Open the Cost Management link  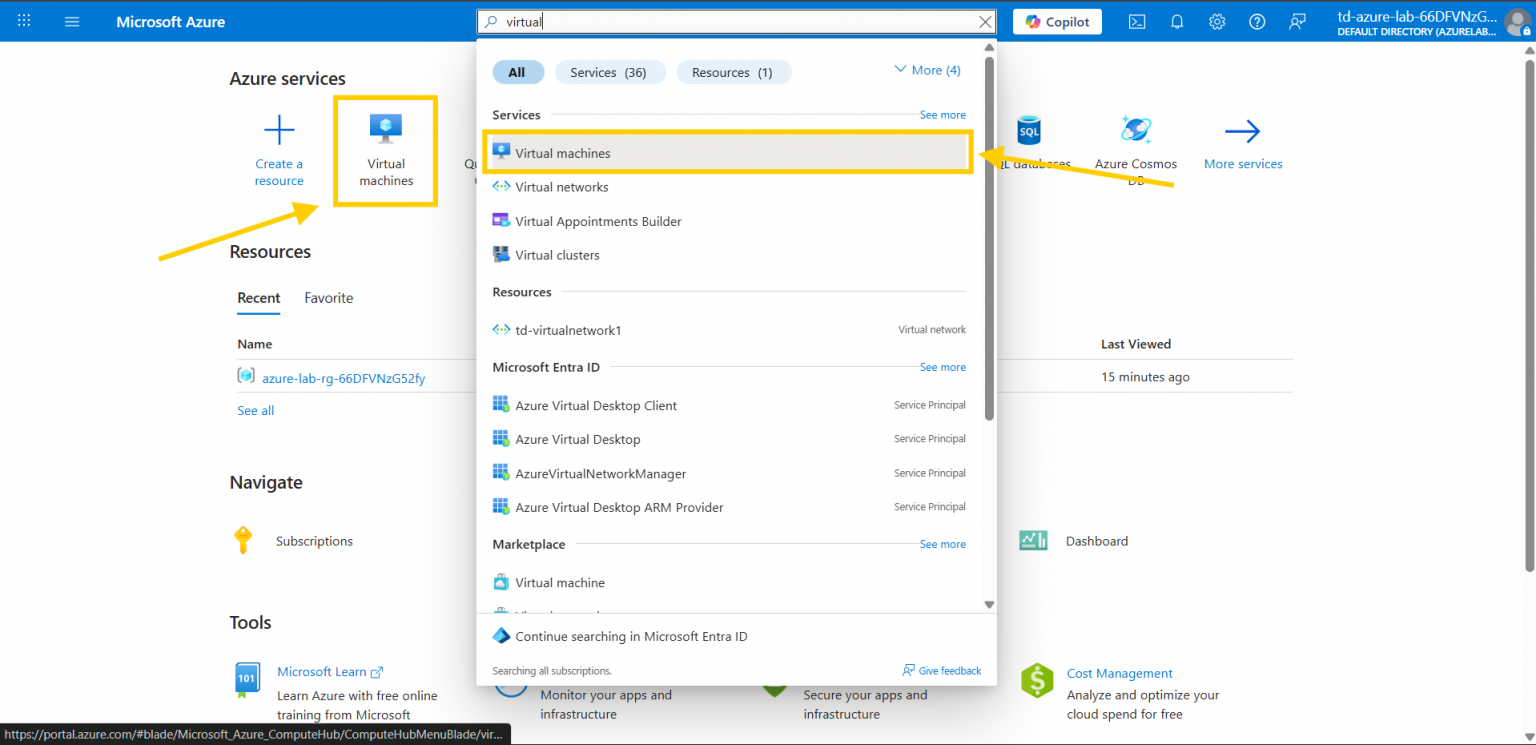pyautogui.click(x=1119, y=673)
